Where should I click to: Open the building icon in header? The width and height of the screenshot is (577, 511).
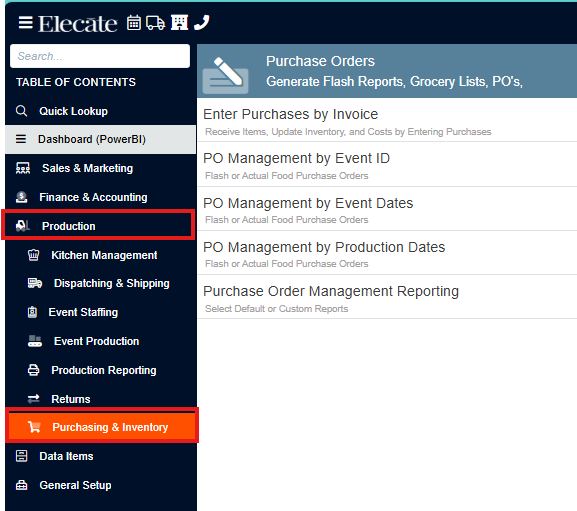(x=180, y=23)
